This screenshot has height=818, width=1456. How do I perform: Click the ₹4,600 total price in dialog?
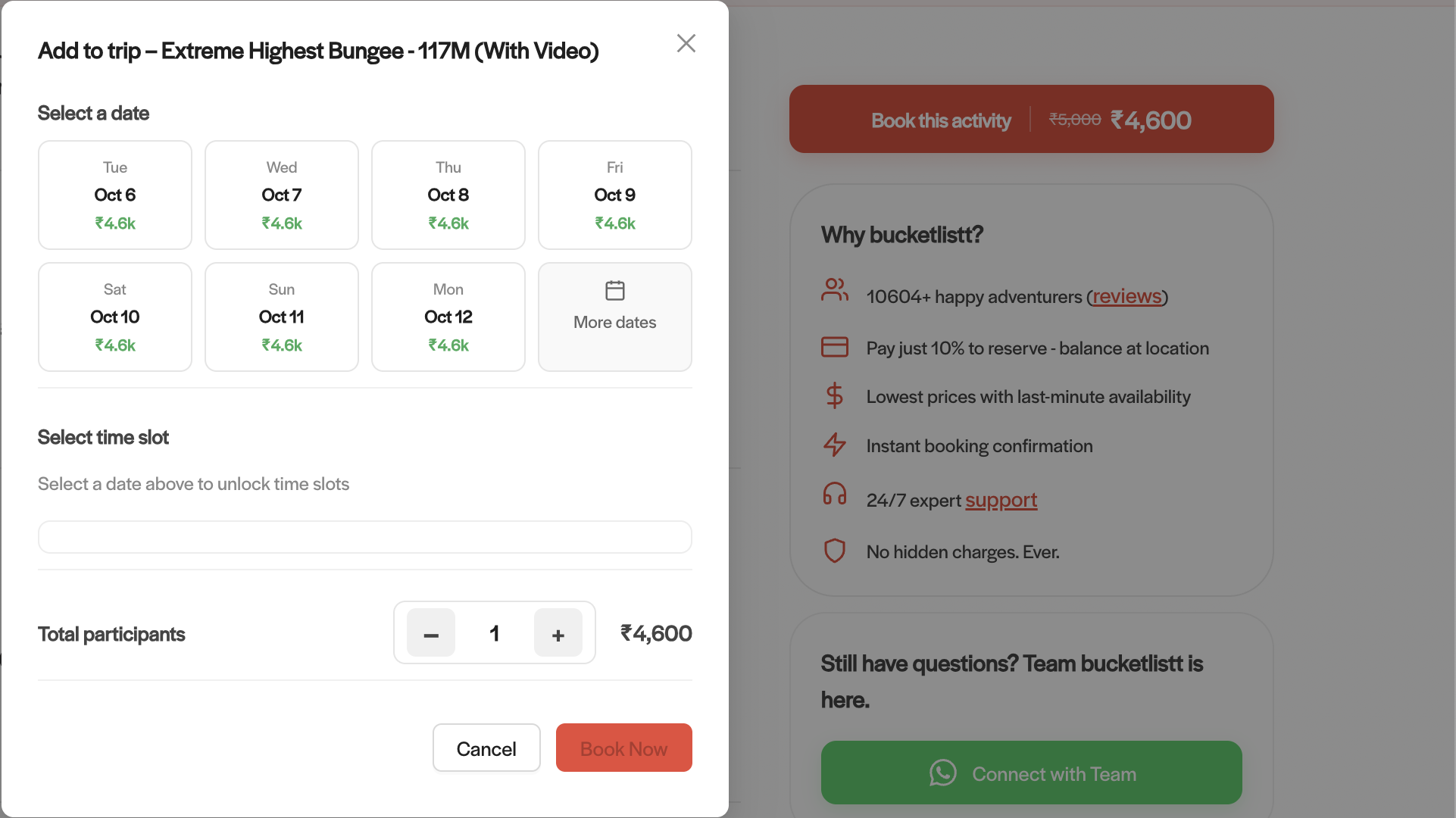[x=656, y=633]
